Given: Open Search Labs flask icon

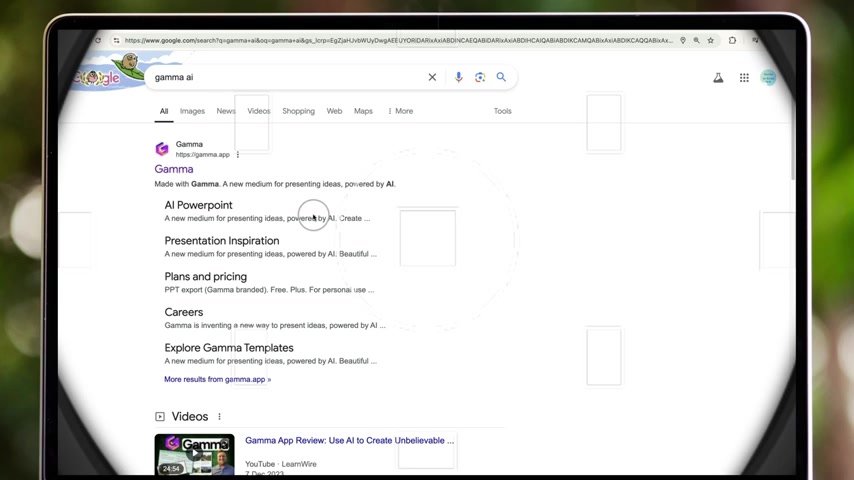Looking at the screenshot, I should (x=718, y=78).
